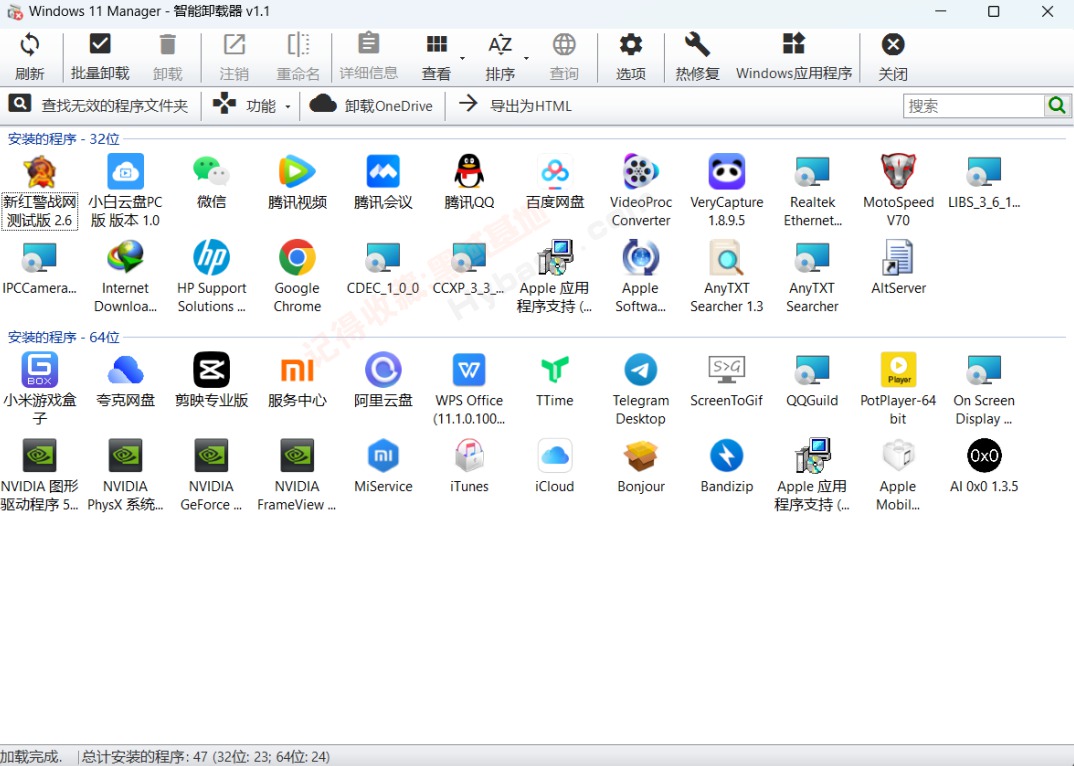The width and height of the screenshot is (1074, 766).
Task: Open 选项 options gear
Action: point(631,58)
